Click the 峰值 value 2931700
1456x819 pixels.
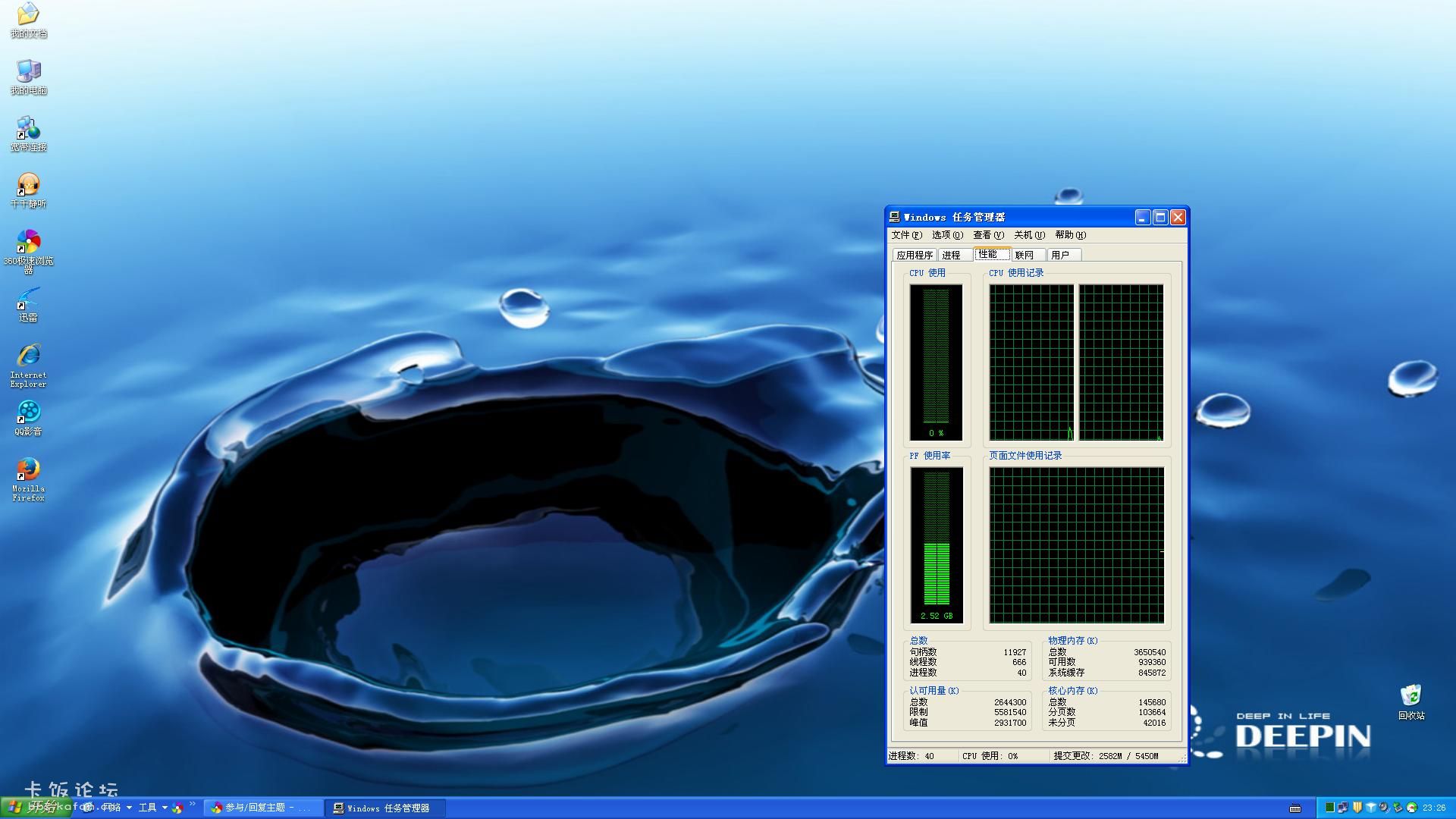(1010, 723)
